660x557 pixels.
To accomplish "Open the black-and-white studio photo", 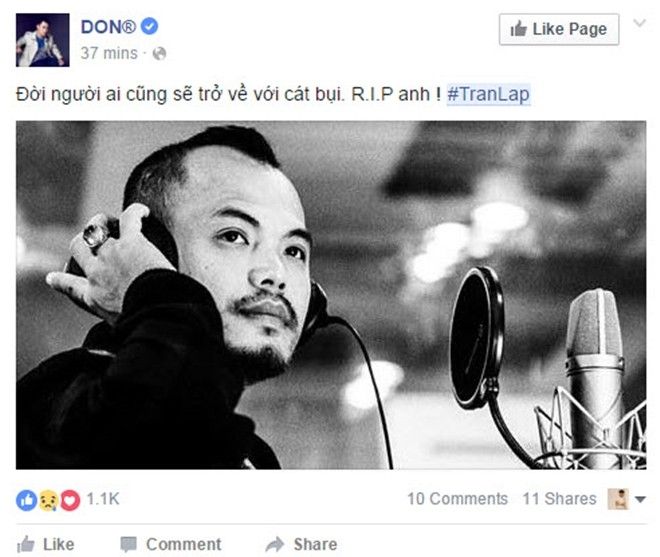I will [331, 295].
